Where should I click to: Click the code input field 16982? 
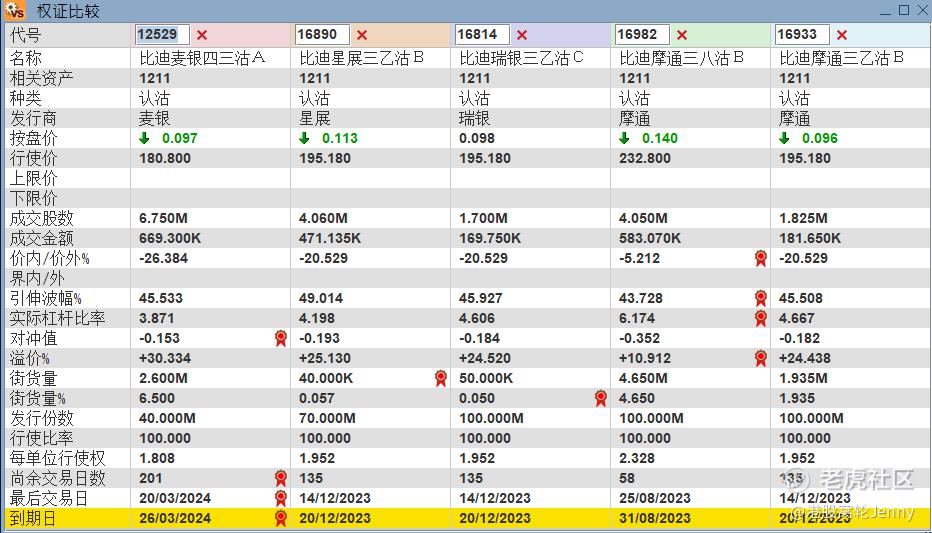click(x=642, y=34)
